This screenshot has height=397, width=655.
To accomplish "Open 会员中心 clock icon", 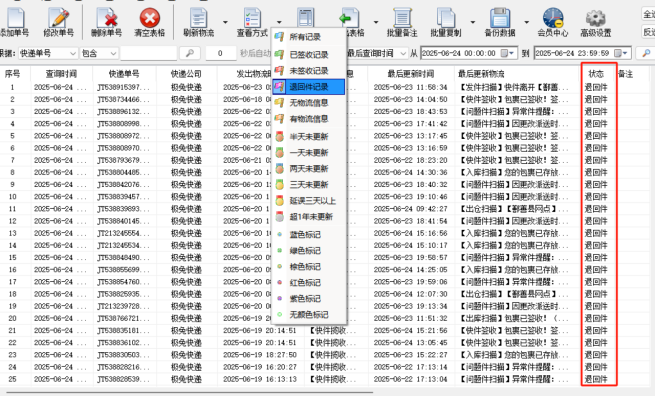I will pyautogui.click(x=553, y=18).
